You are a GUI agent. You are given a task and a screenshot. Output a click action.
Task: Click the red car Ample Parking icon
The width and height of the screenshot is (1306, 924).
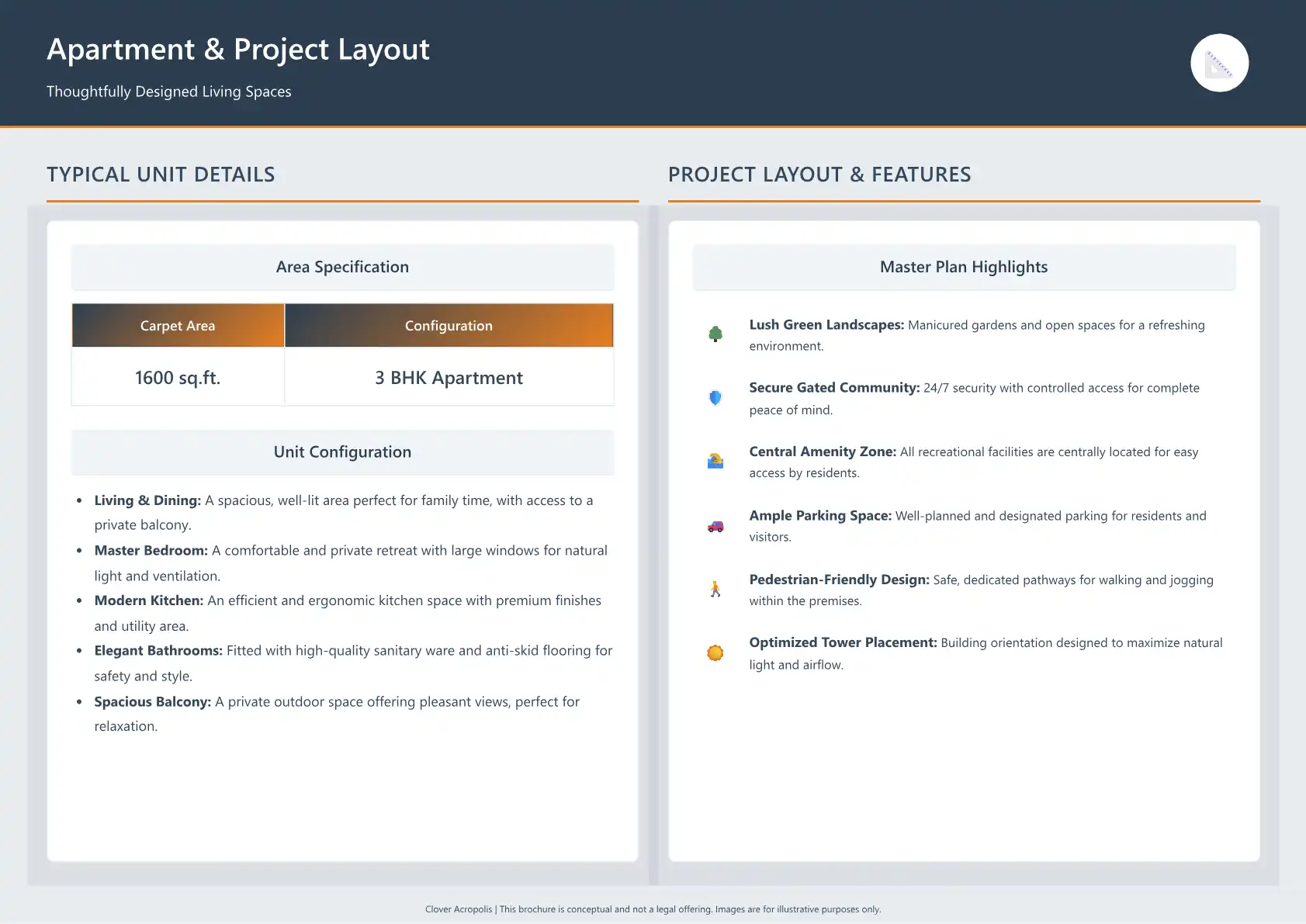715,526
